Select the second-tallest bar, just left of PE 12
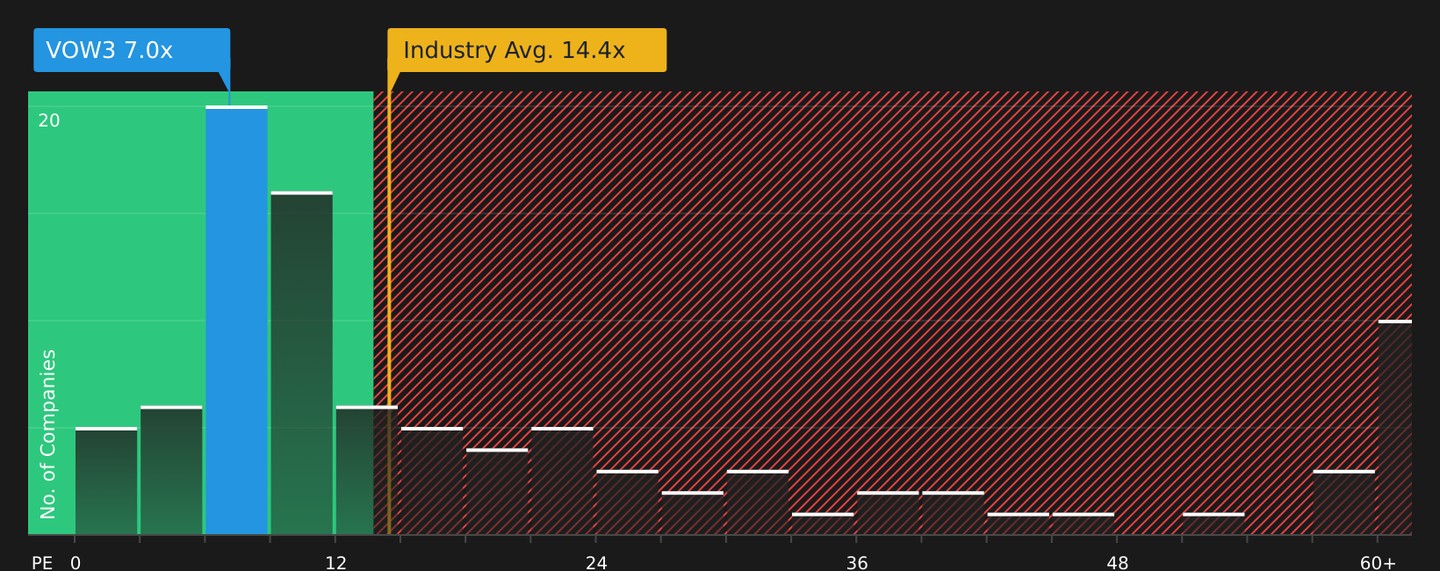Viewport: 1440px width, 571px height. [x=302, y=363]
